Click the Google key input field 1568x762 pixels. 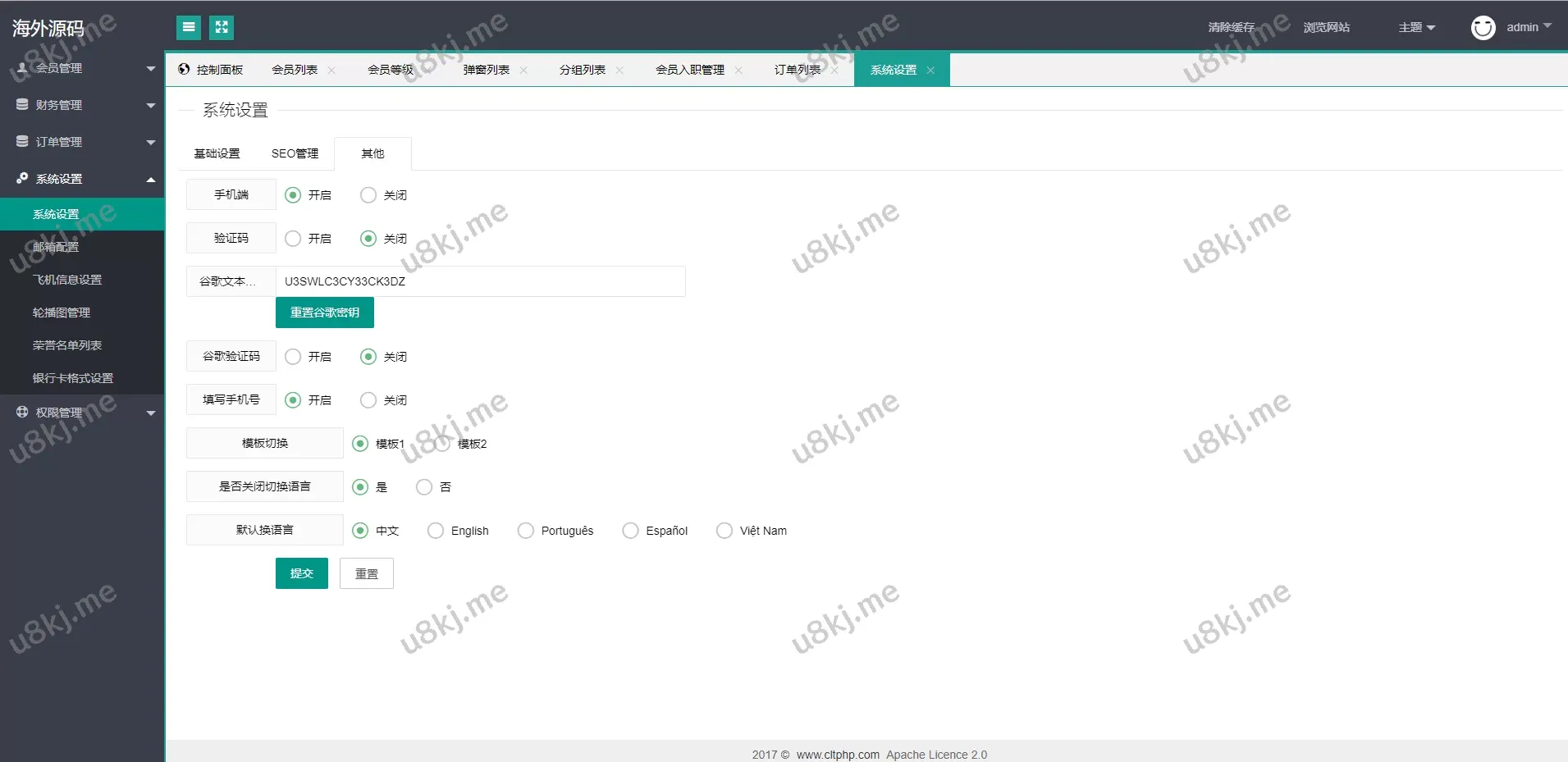click(x=480, y=281)
